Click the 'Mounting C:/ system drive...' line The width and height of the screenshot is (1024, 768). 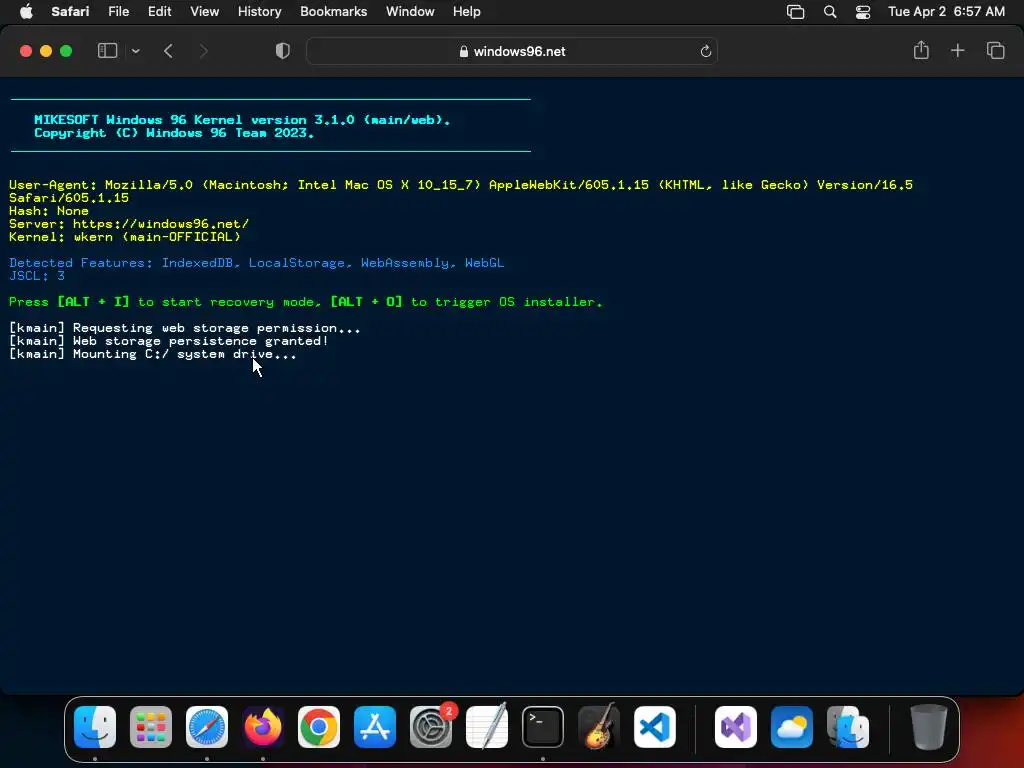pyautogui.click(x=152, y=354)
